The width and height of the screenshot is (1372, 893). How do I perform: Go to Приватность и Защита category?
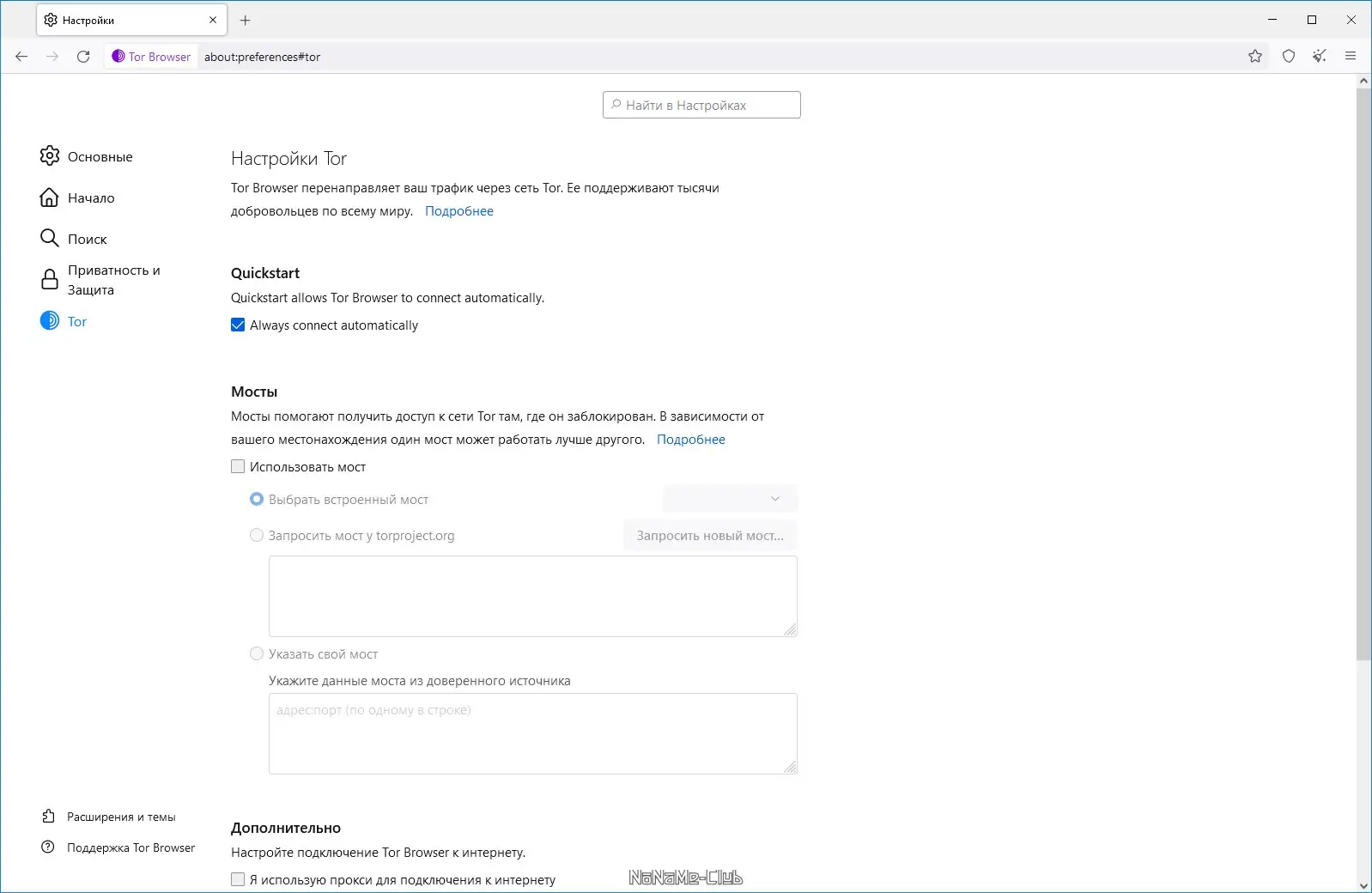(113, 280)
